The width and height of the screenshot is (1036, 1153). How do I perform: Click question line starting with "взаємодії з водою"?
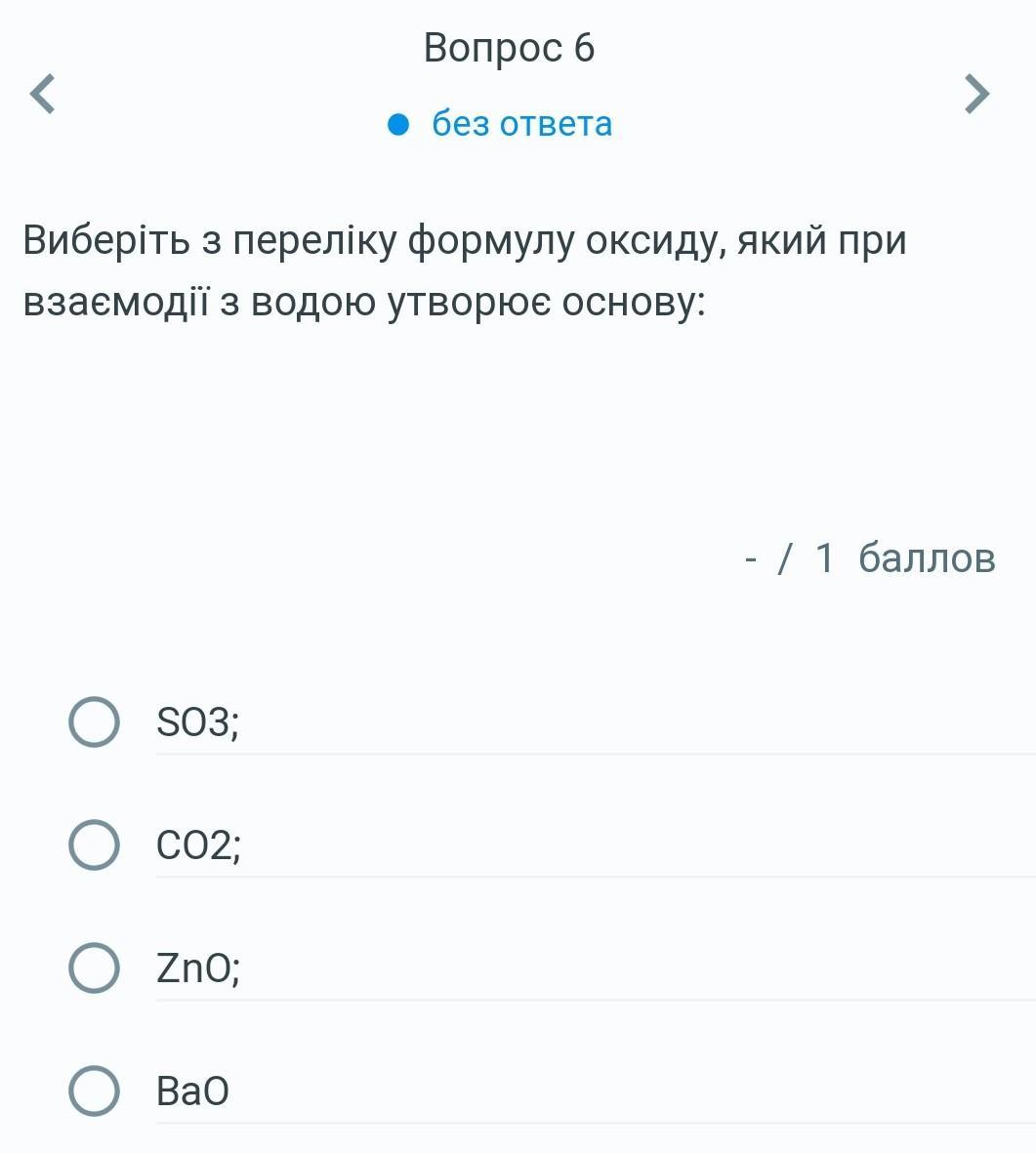(x=363, y=303)
